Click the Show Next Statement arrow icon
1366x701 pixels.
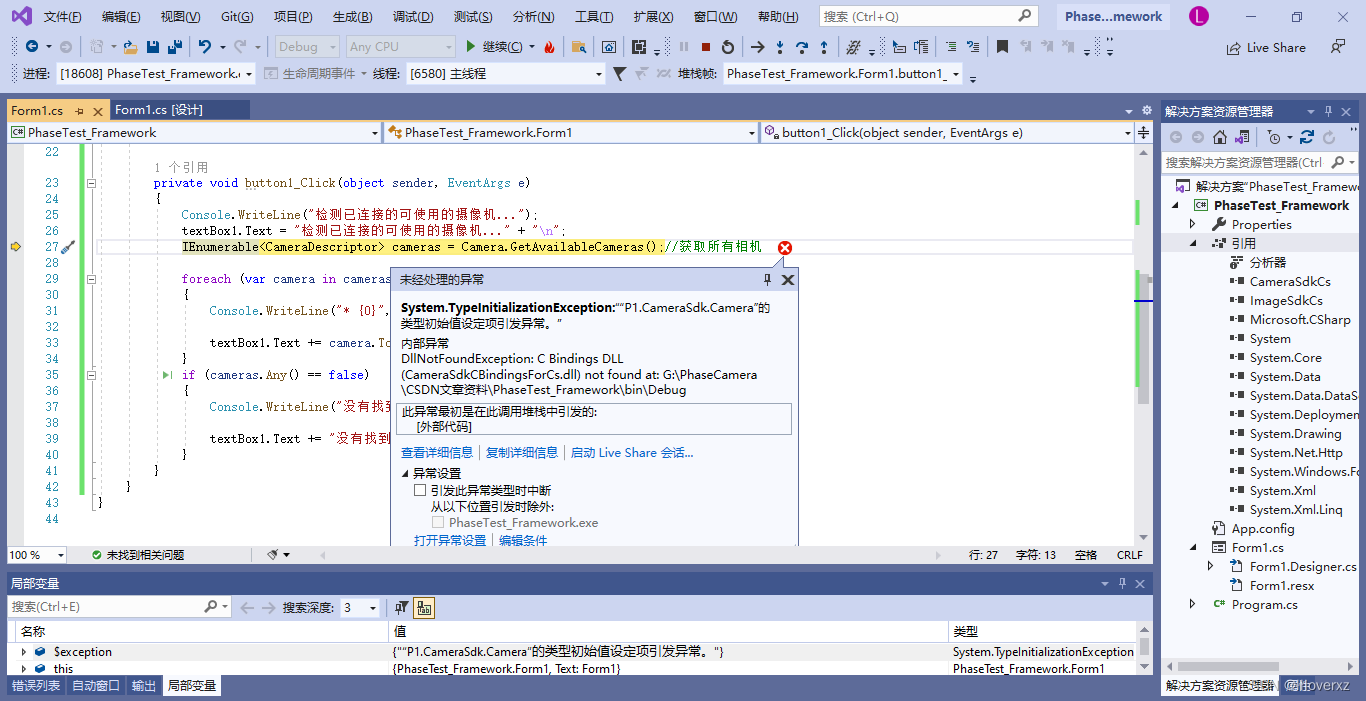pyautogui.click(x=758, y=47)
